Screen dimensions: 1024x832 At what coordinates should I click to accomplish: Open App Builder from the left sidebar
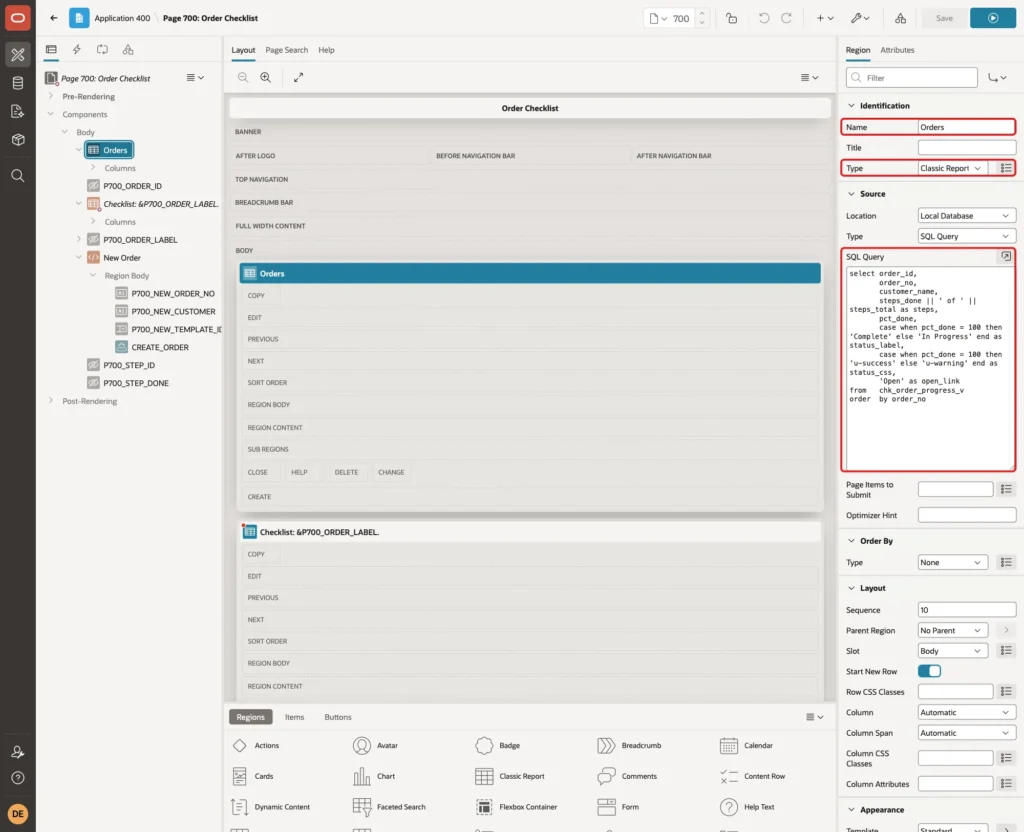point(18,55)
